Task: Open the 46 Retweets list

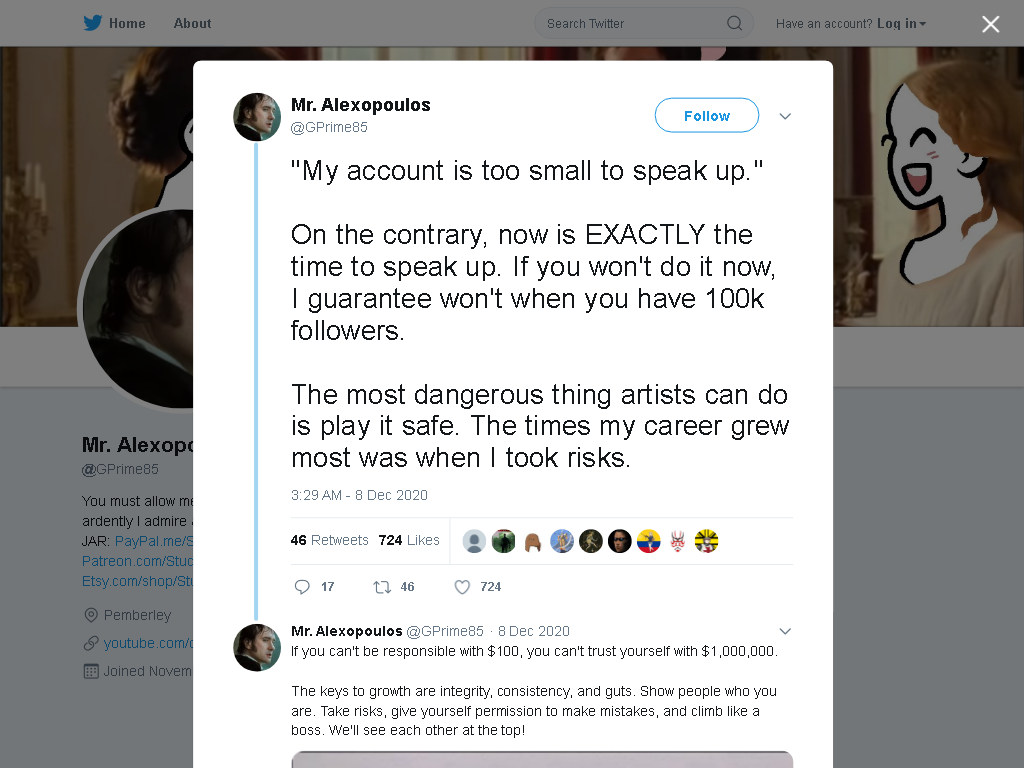Action: pos(329,540)
